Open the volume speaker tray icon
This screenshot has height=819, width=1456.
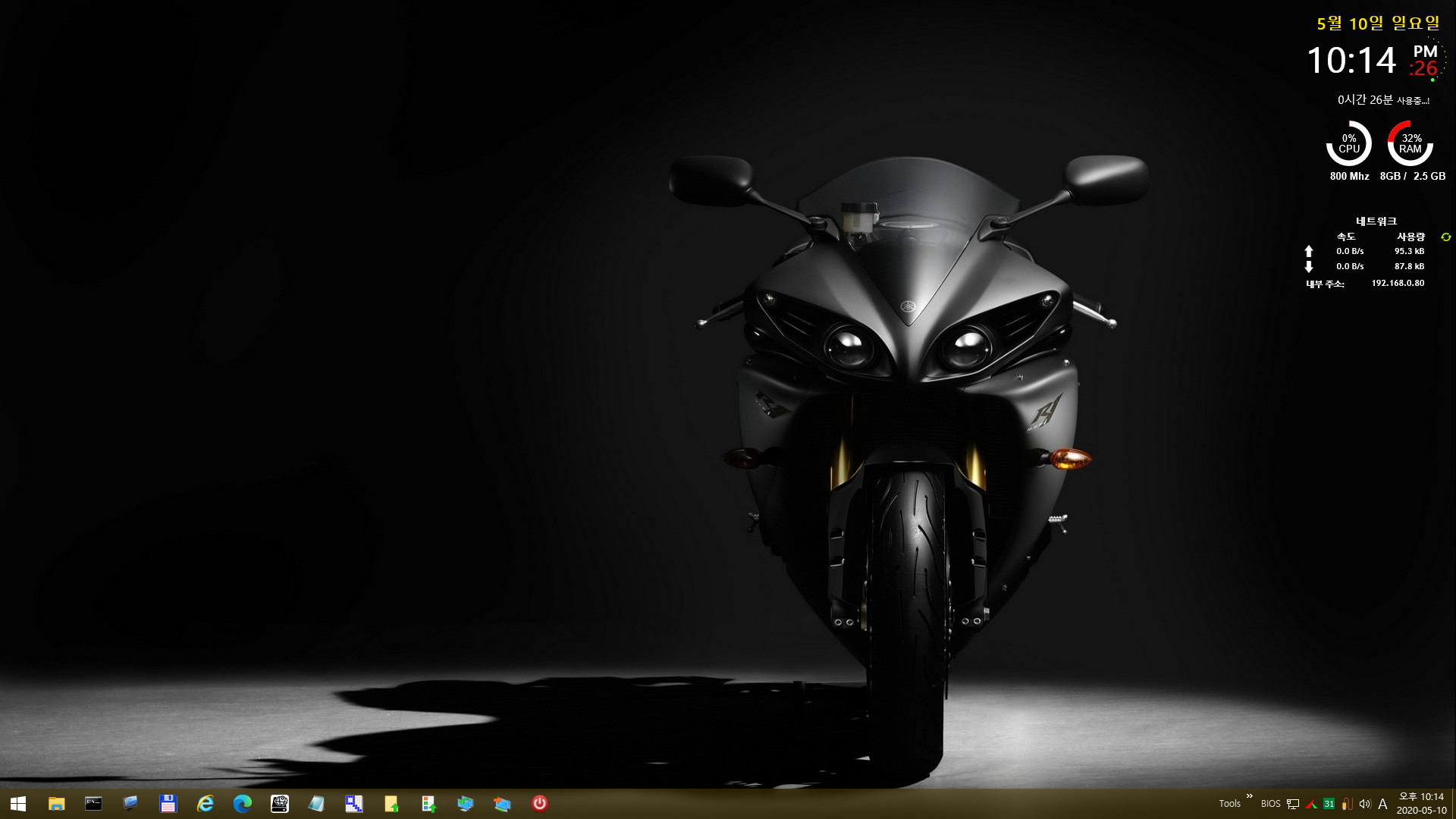coord(1365,804)
